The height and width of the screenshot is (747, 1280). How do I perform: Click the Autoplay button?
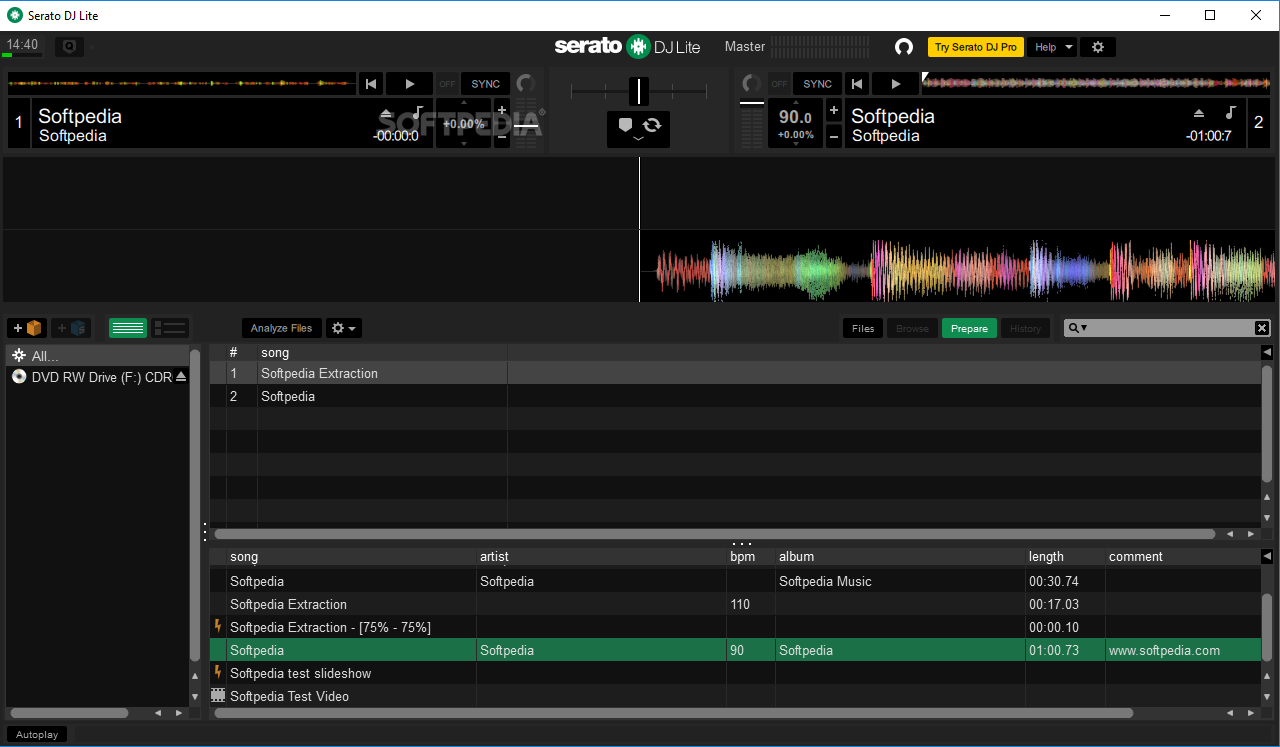[x=37, y=734]
